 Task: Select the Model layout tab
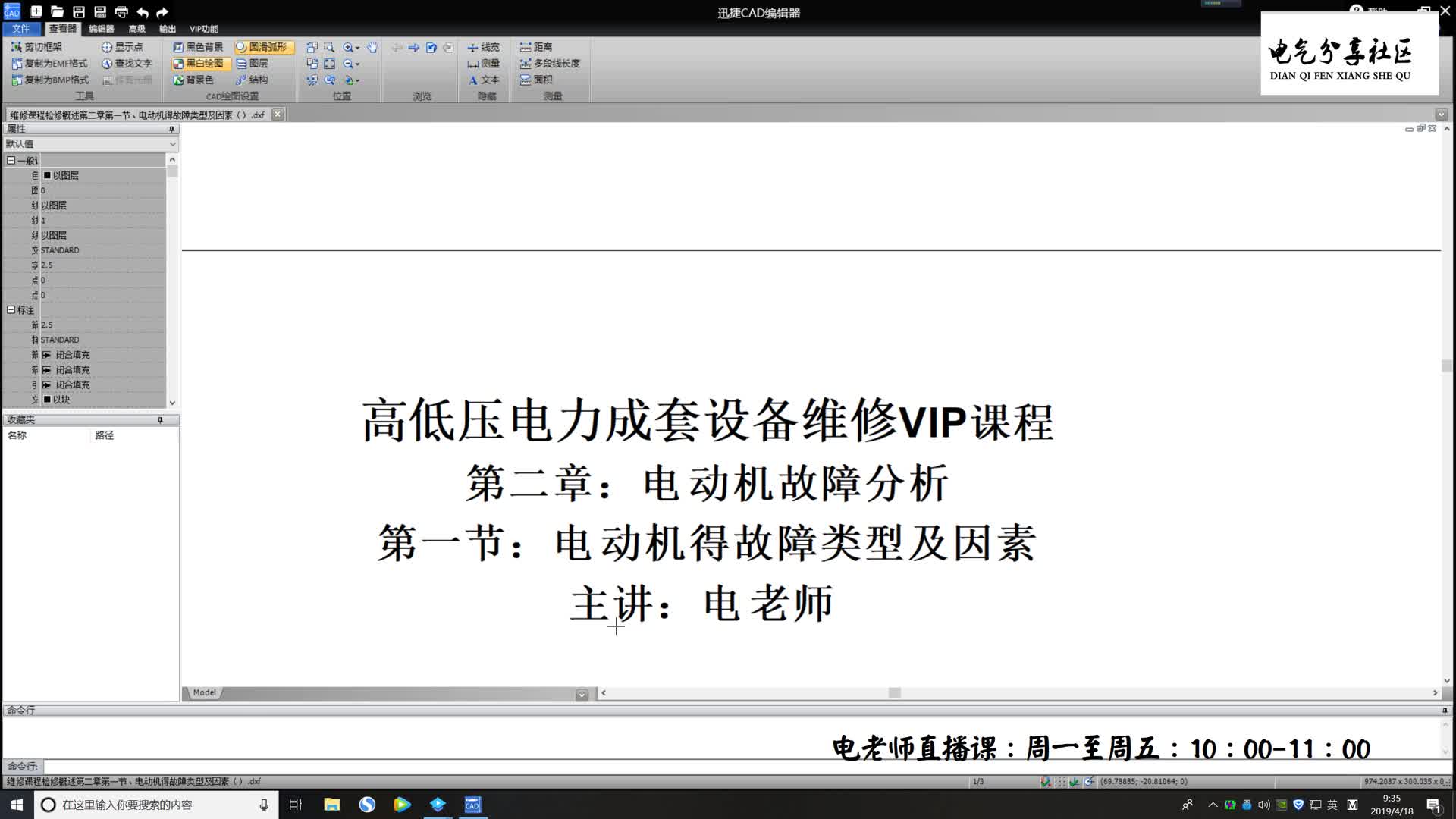pyautogui.click(x=204, y=692)
